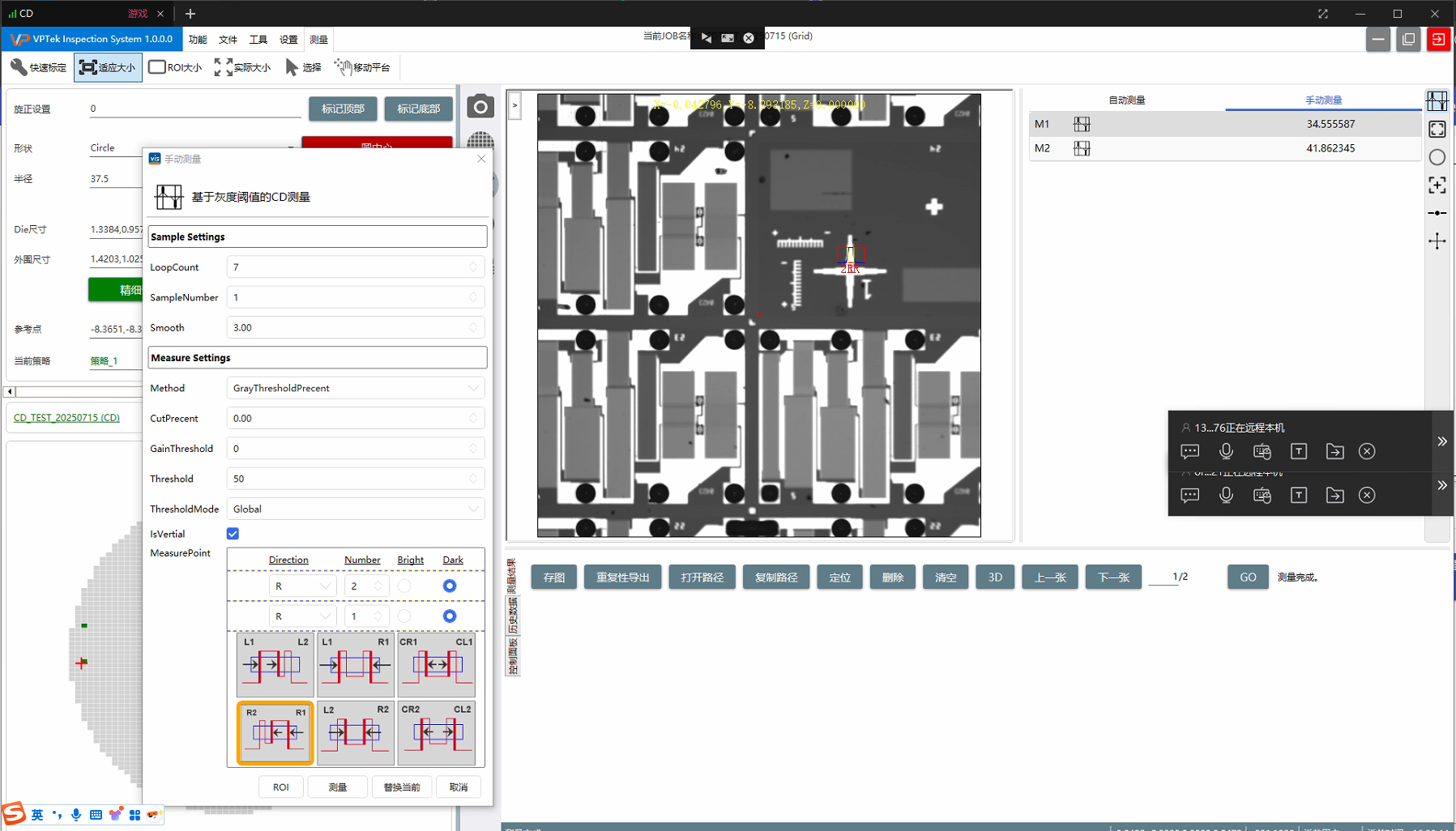
Task: Select the CR1 CL1 measurement pattern
Action: coord(436,664)
